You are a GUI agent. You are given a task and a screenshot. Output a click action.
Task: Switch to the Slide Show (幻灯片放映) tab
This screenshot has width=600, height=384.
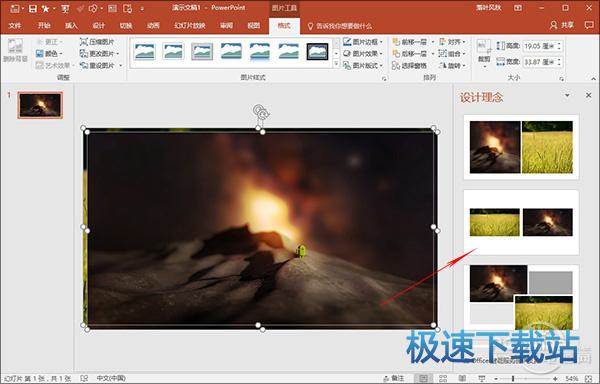click(190, 26)
